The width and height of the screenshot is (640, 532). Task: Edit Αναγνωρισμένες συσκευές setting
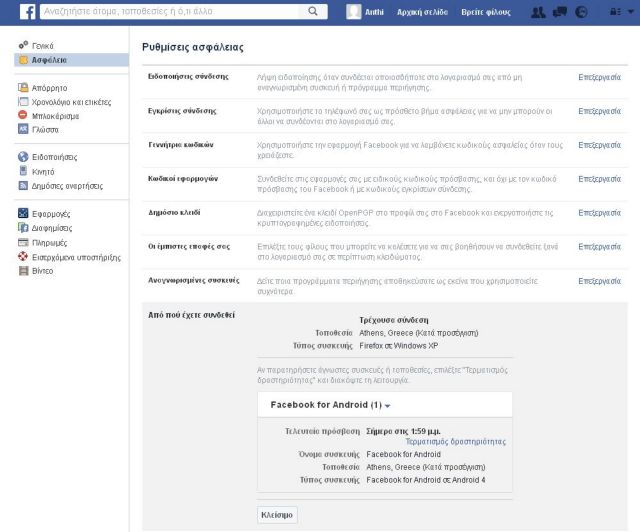[x=600, y=281]
